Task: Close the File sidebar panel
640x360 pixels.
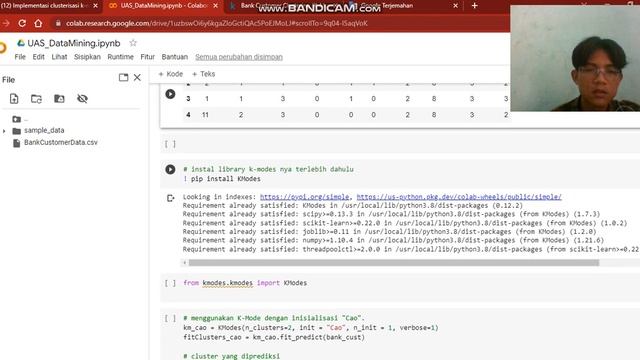Action: (x=137, y=78)
